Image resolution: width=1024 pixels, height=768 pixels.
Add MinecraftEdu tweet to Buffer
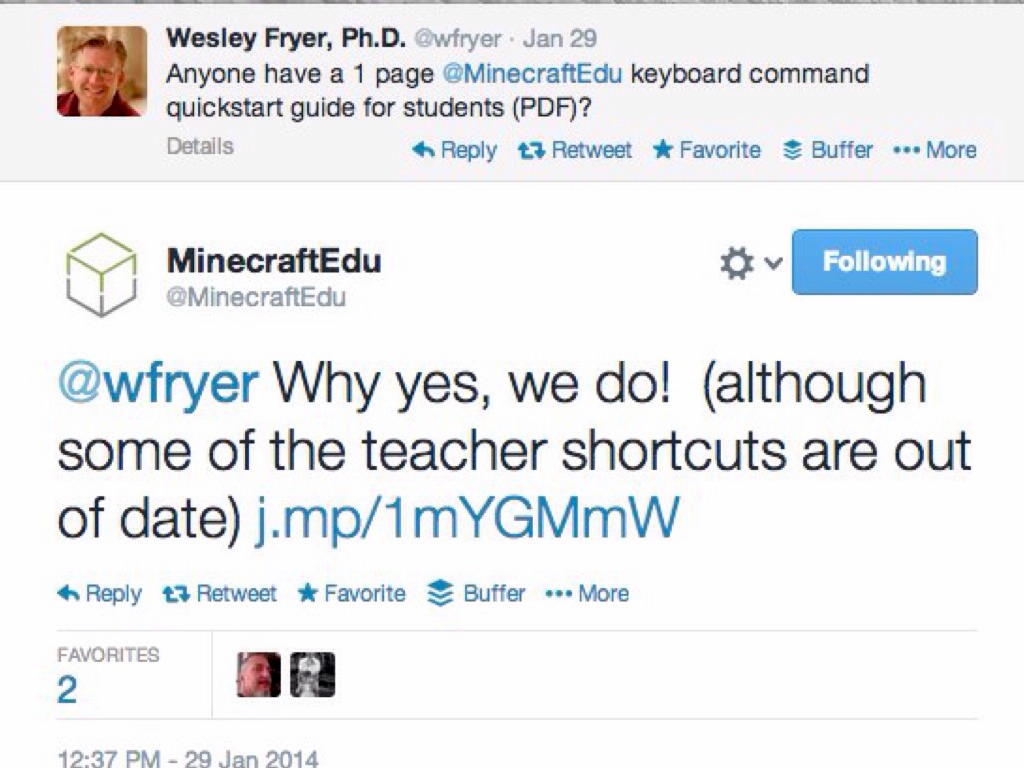pos(476,593)
